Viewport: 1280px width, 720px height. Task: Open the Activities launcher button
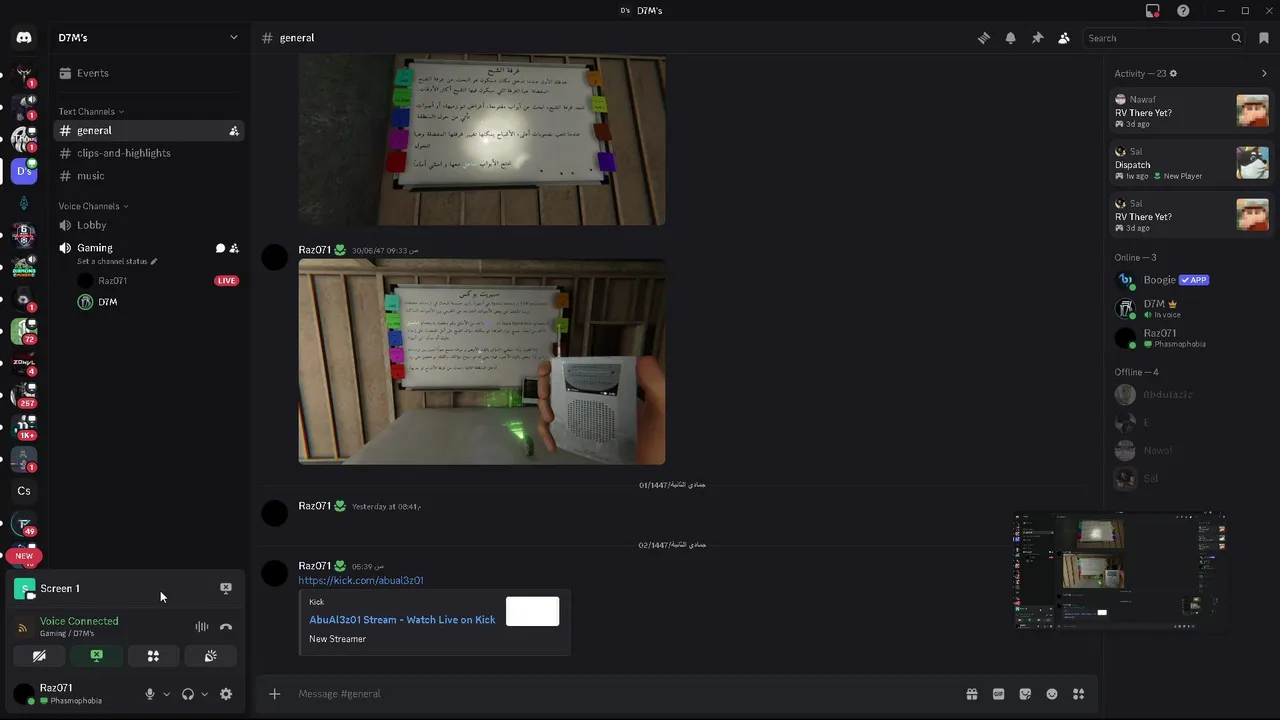(153, 656)
